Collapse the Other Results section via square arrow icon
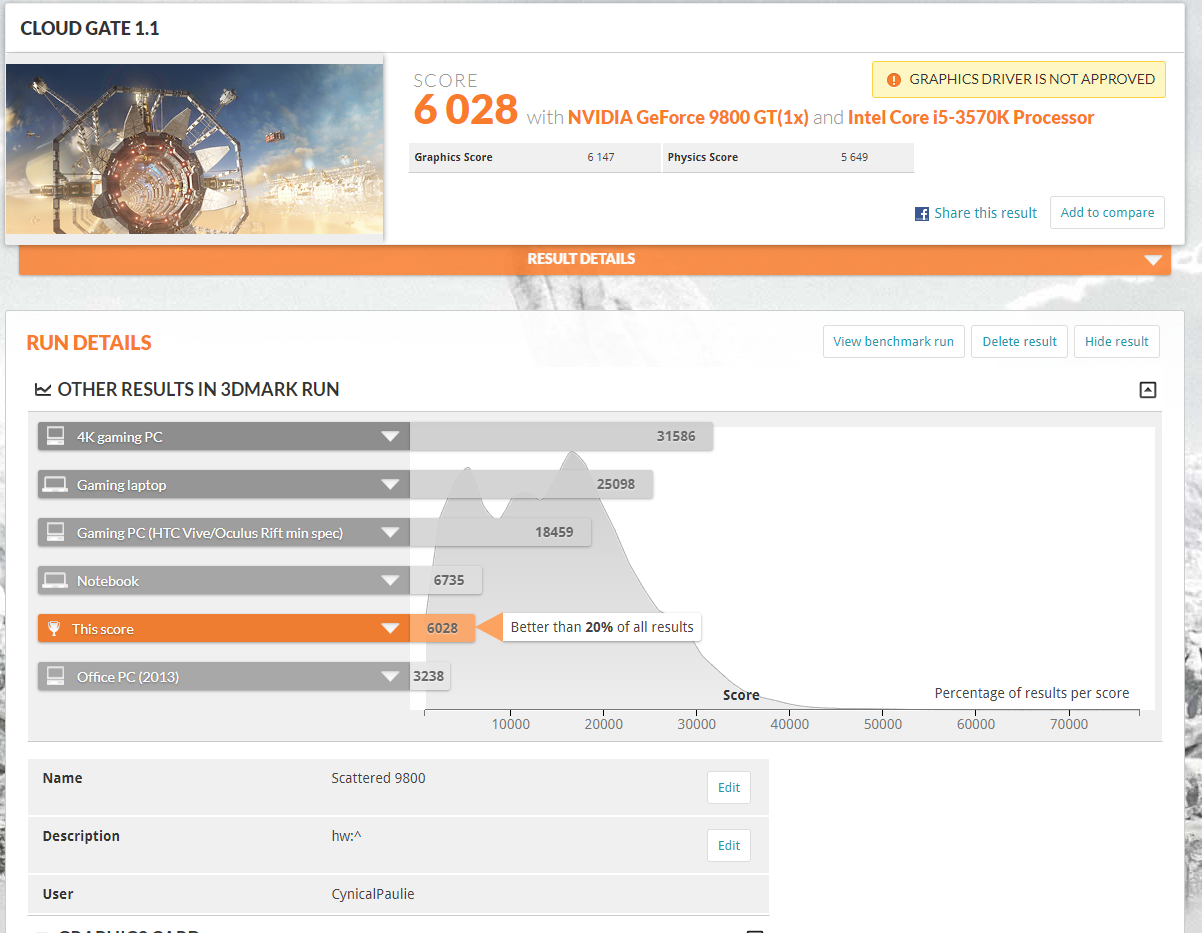 tap(1148, 390)
